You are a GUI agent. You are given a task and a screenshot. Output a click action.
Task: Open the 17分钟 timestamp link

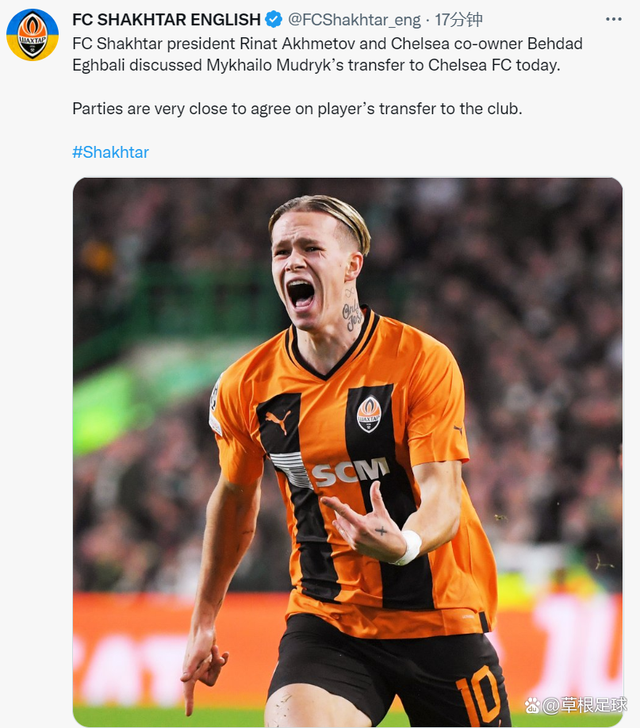458,20
